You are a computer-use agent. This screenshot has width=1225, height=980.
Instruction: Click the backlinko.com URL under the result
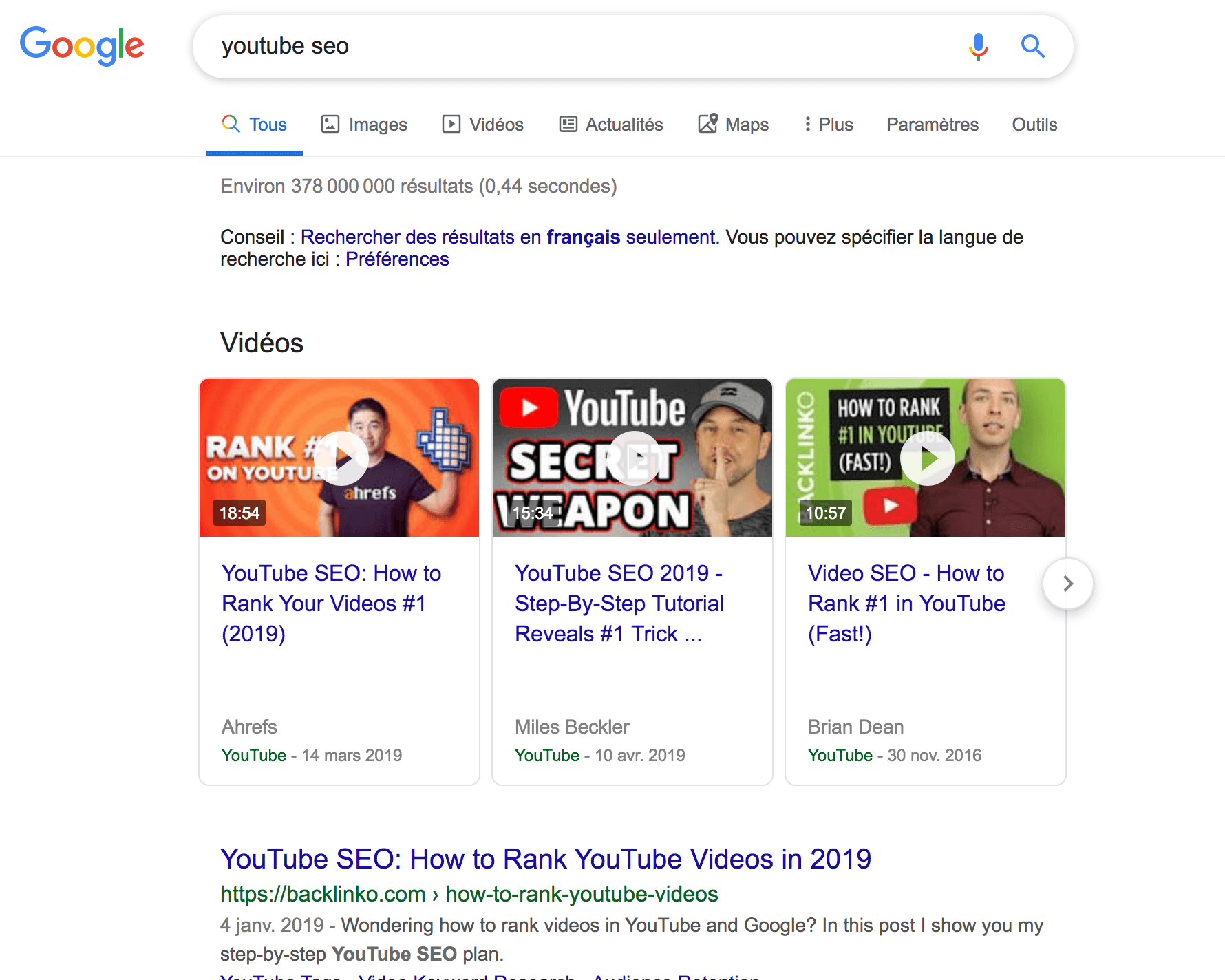[469, 894]
